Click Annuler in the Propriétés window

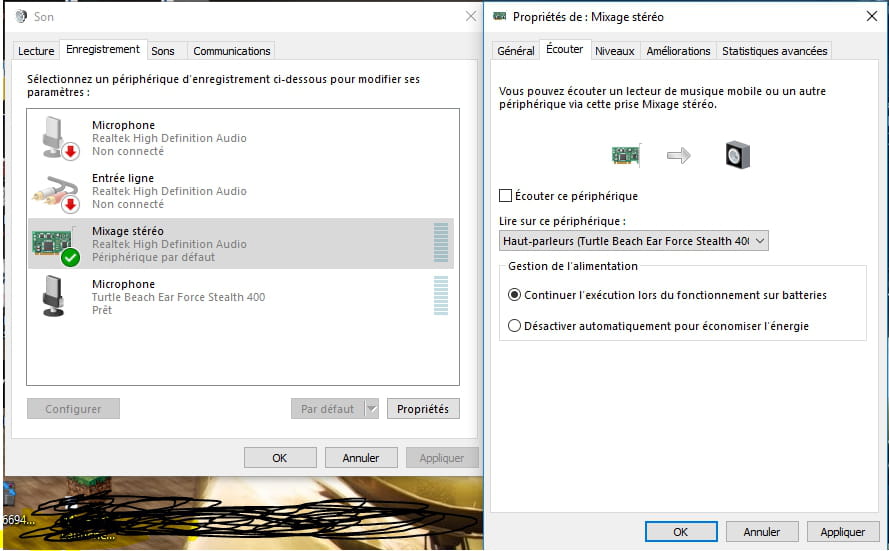point(762,532)
